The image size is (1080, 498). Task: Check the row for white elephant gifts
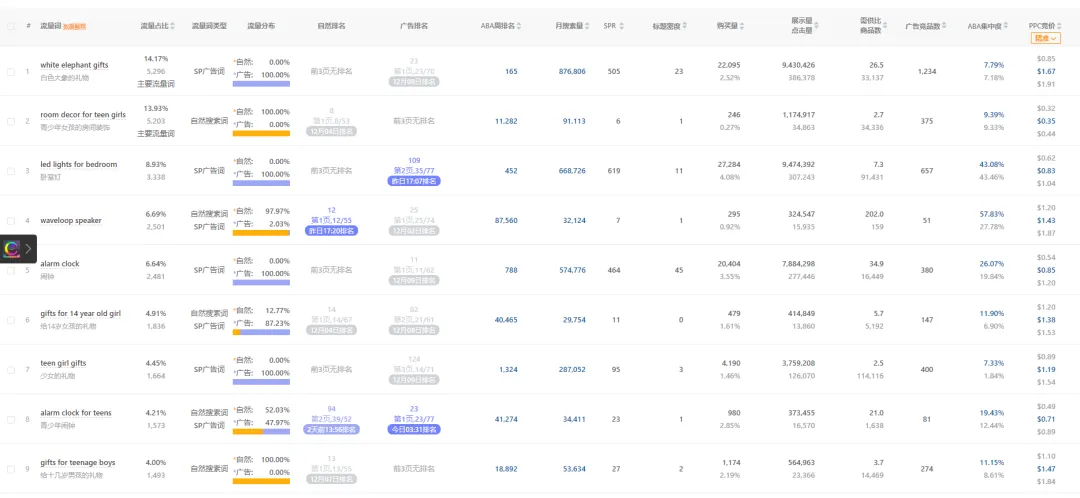(x=11, y=71)
